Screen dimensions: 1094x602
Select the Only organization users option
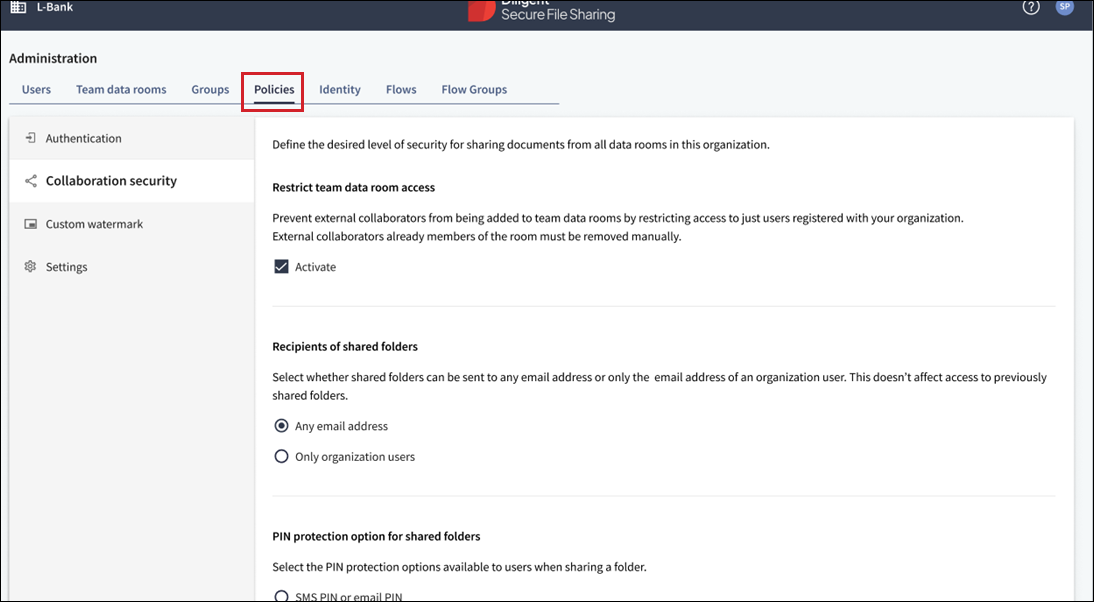(x=281, y=457)
